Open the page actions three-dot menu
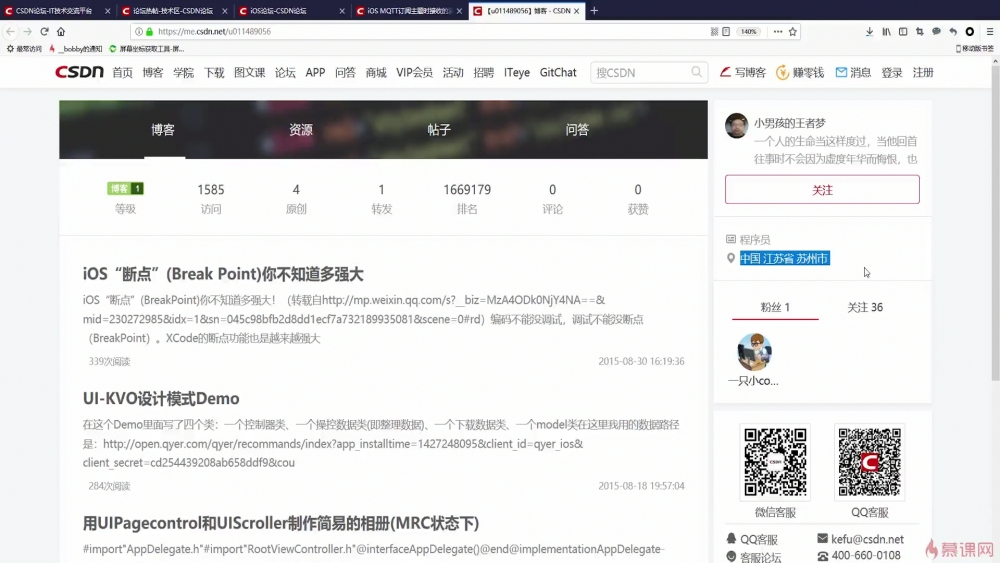This screenshot has width=1000, height=563. click(x=777, y=31)
